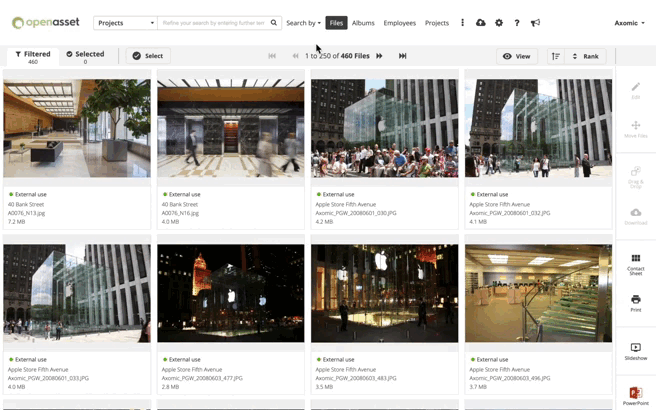656x410 pixels.
Task: Click the 7.2 MB file size
Action: (16, 222)
